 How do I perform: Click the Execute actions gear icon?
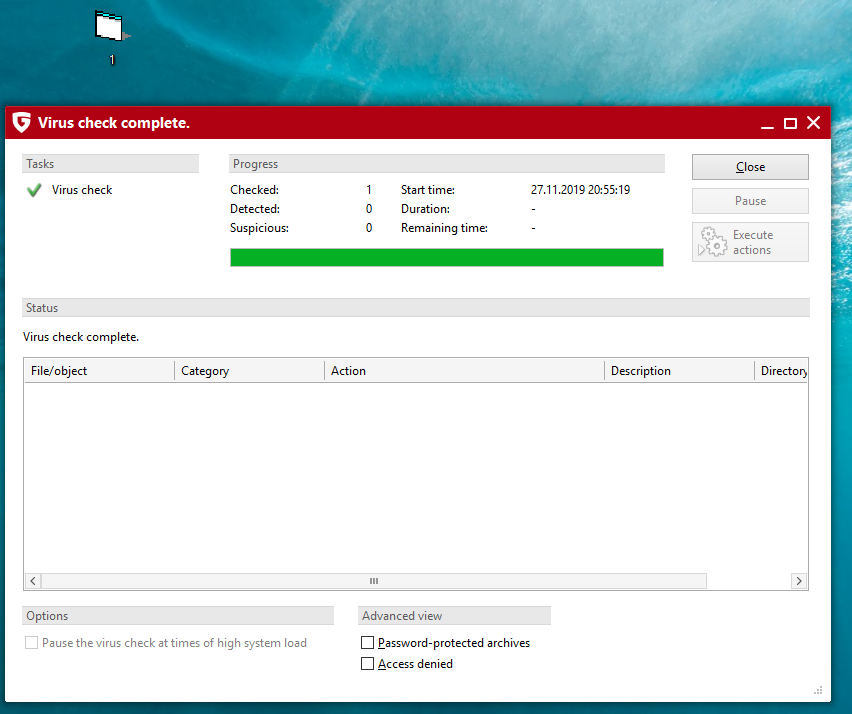click(712, 242)
